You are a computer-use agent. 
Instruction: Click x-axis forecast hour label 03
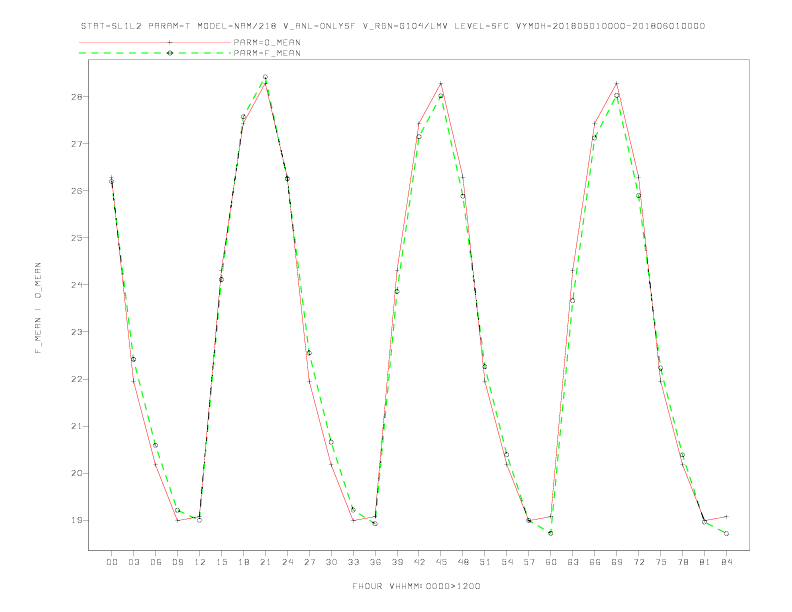click(133, 562)
